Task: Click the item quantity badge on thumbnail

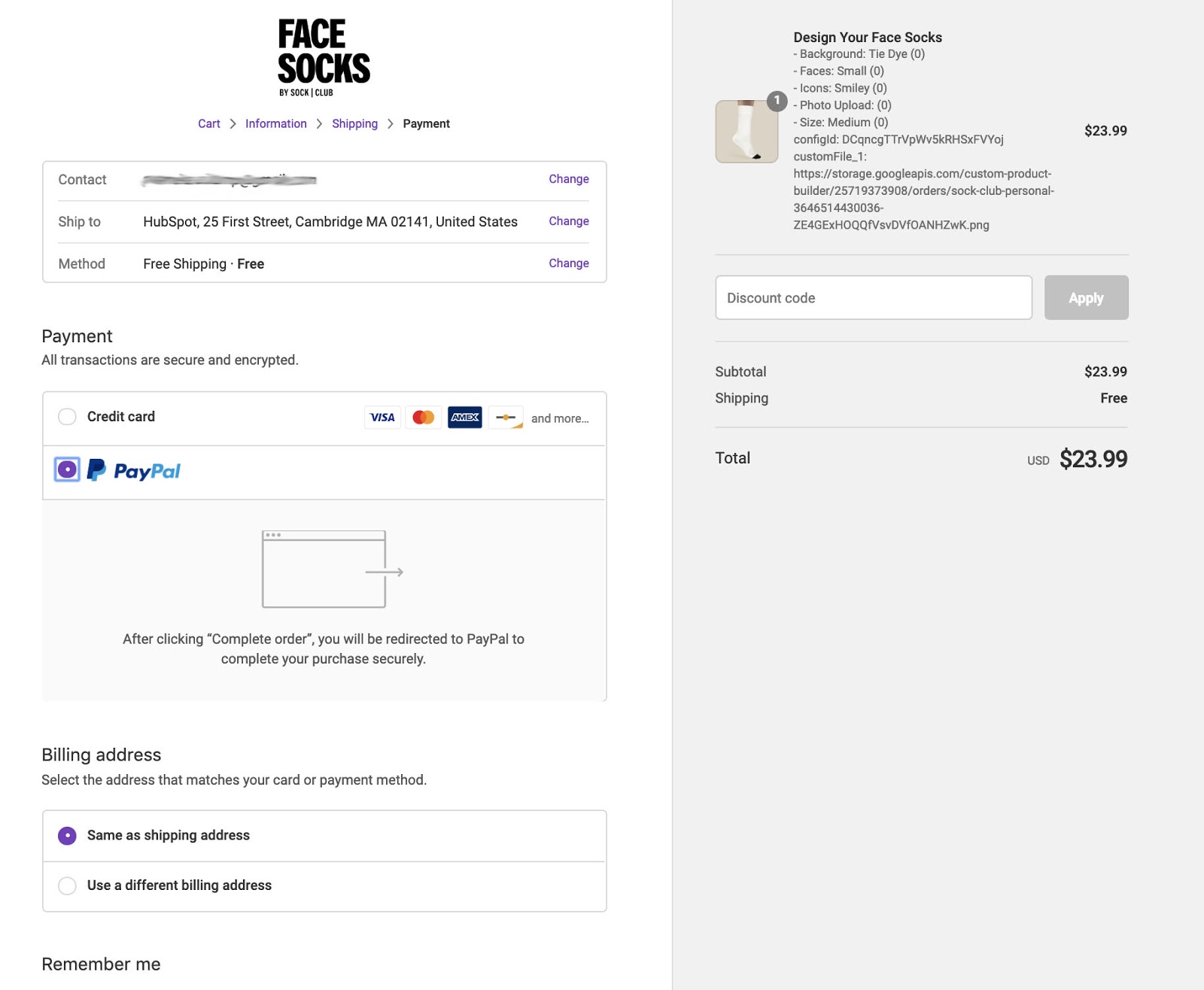Action: [x=777, y=101]
